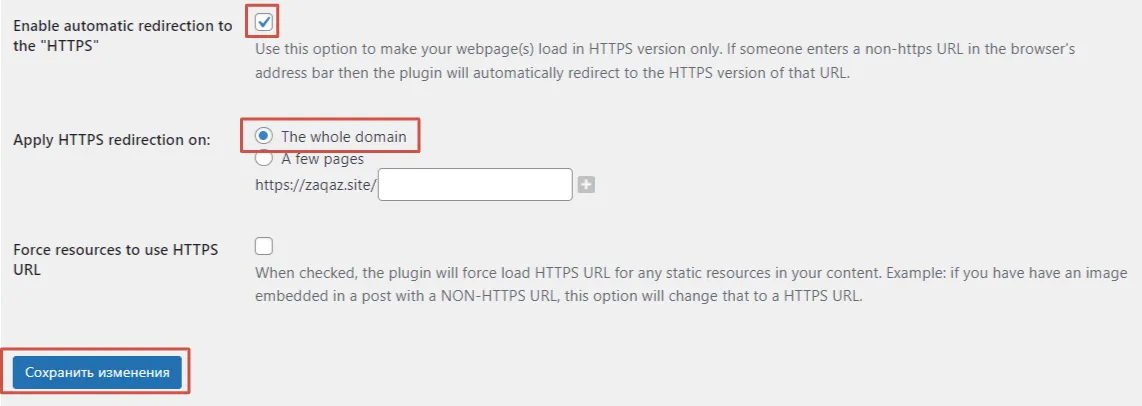This screenshot has width=1142, height=406.
Task: Click the quoted "HTTPS" in the first setting label
Action: (71, 46)
